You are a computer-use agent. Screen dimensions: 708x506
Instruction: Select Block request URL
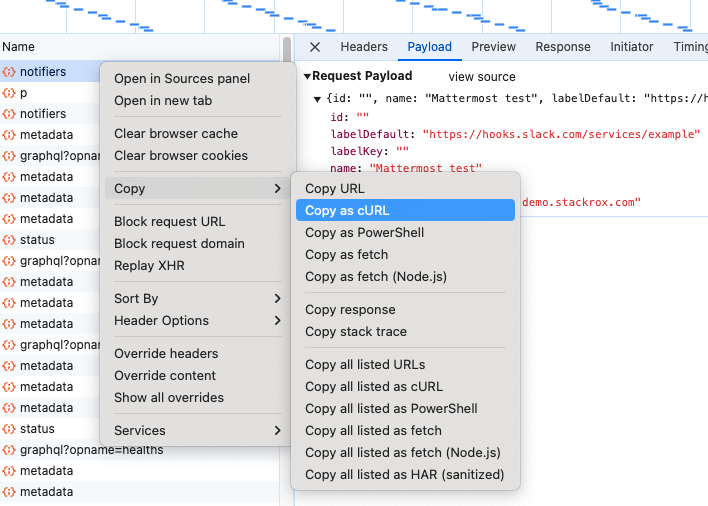[170, 222]
